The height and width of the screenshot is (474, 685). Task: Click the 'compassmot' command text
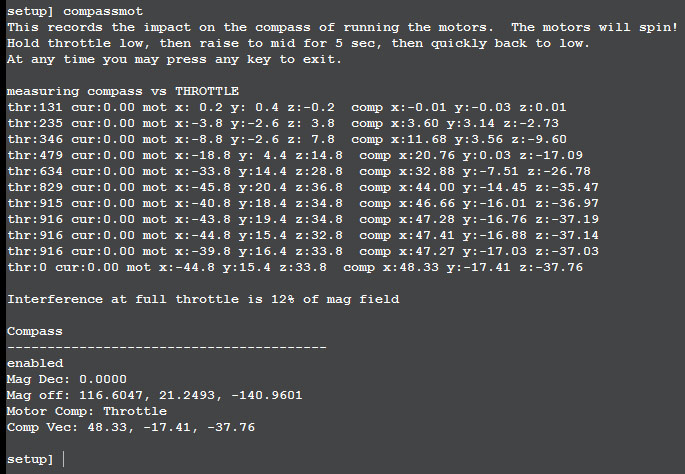tap(103, 11)
